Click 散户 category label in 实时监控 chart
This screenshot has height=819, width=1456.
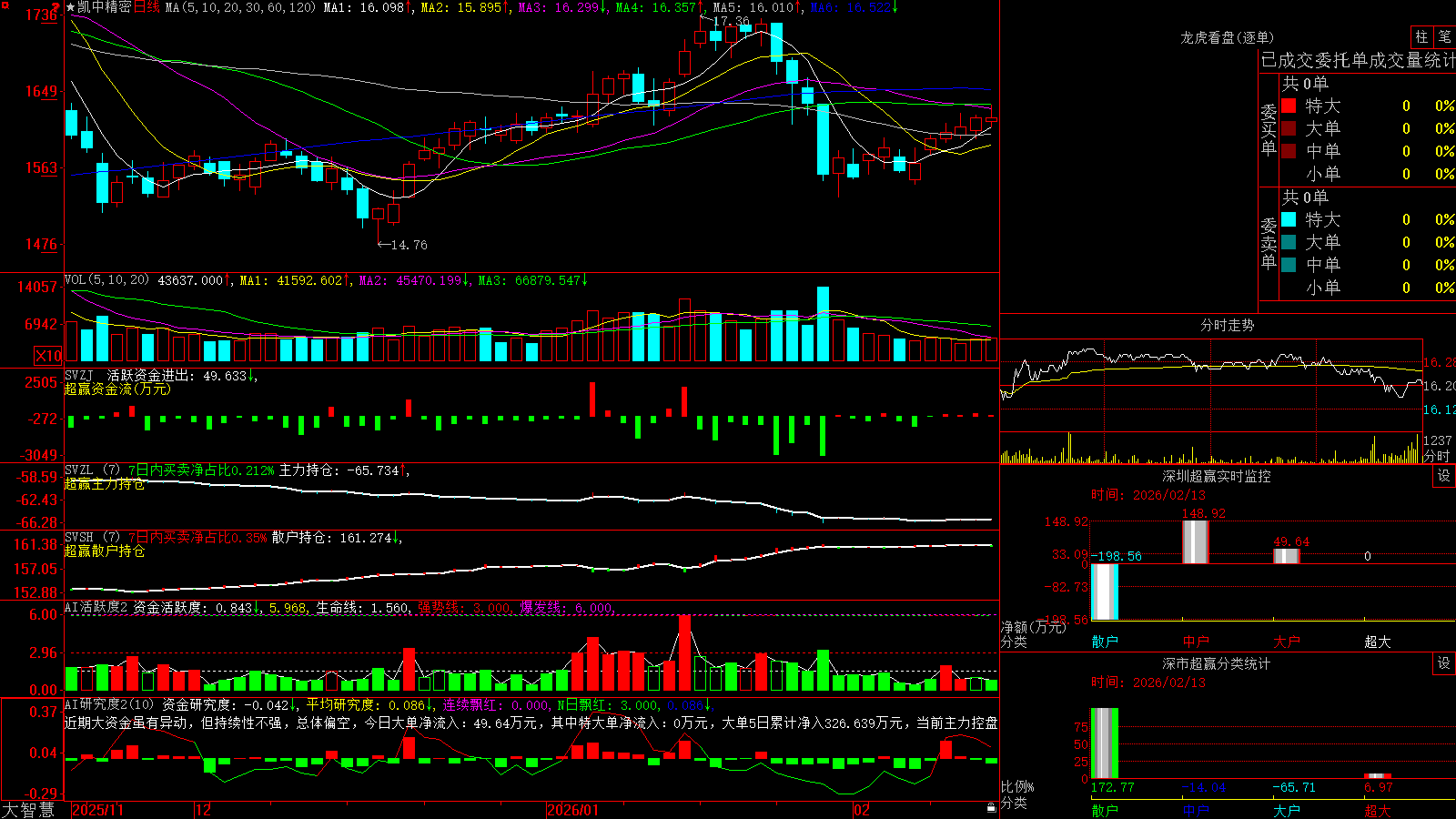[1105, 642]
